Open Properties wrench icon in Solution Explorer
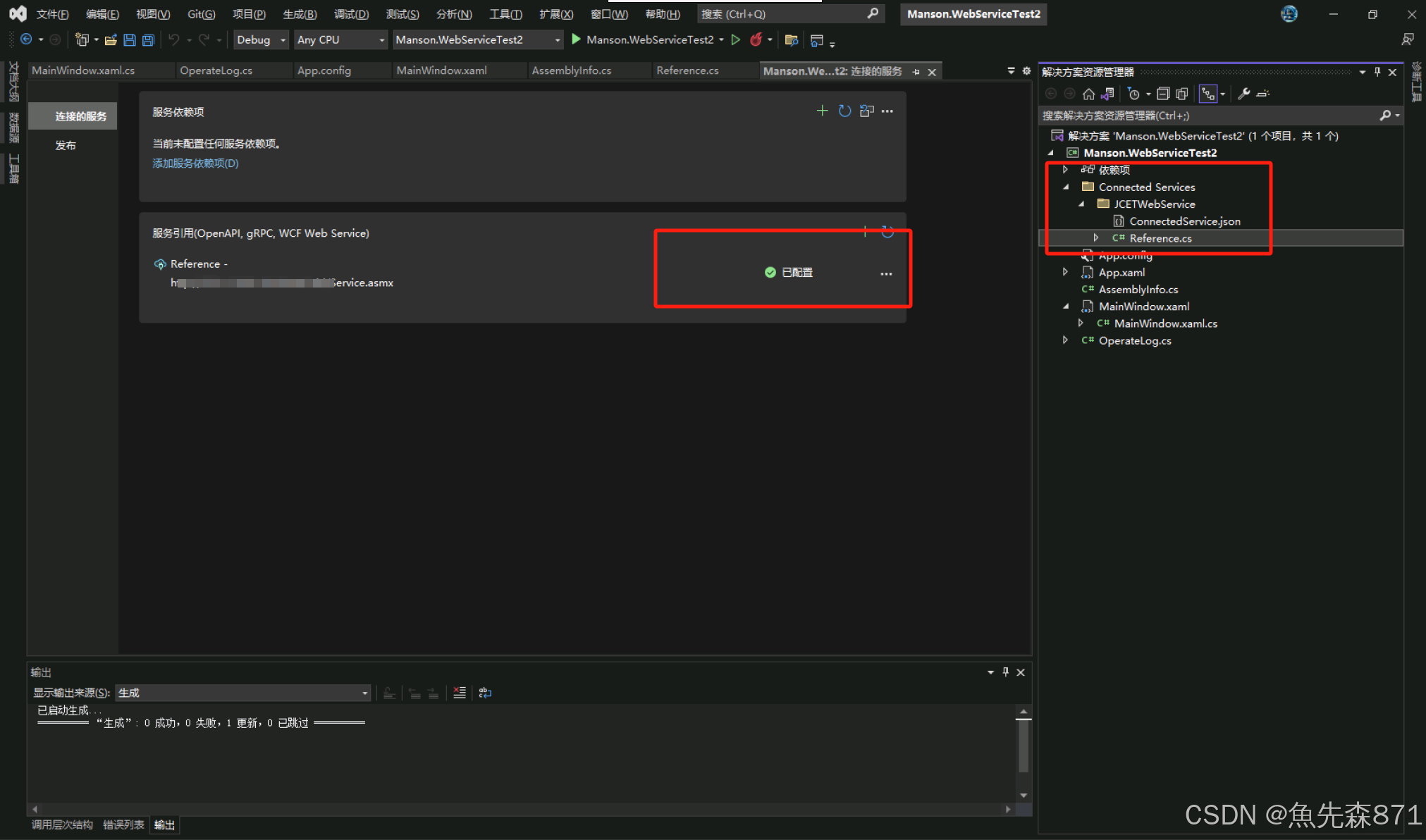Image resolution: width=1426 pixels, height=840 pixels. tap(1244, 94)
